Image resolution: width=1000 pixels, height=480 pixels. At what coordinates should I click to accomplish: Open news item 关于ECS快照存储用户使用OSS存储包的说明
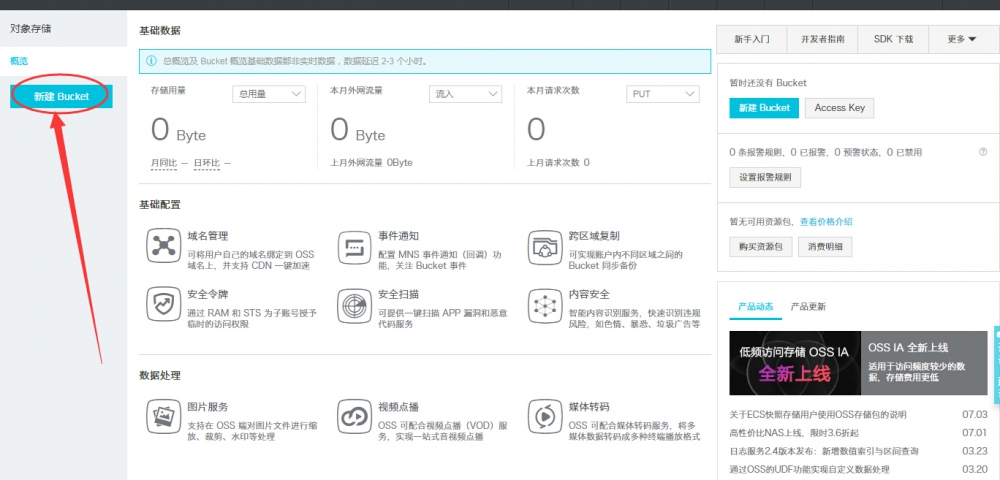[x=818, y=414]
